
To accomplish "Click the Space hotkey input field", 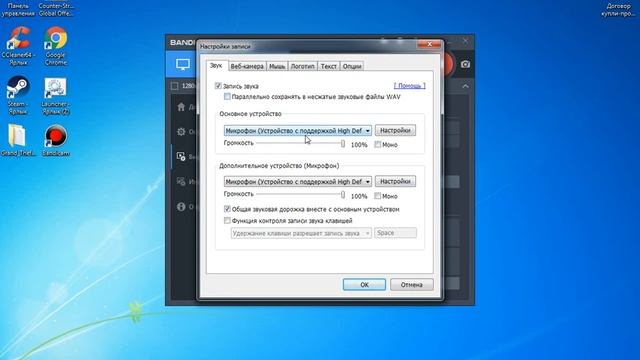I will 396,233.
